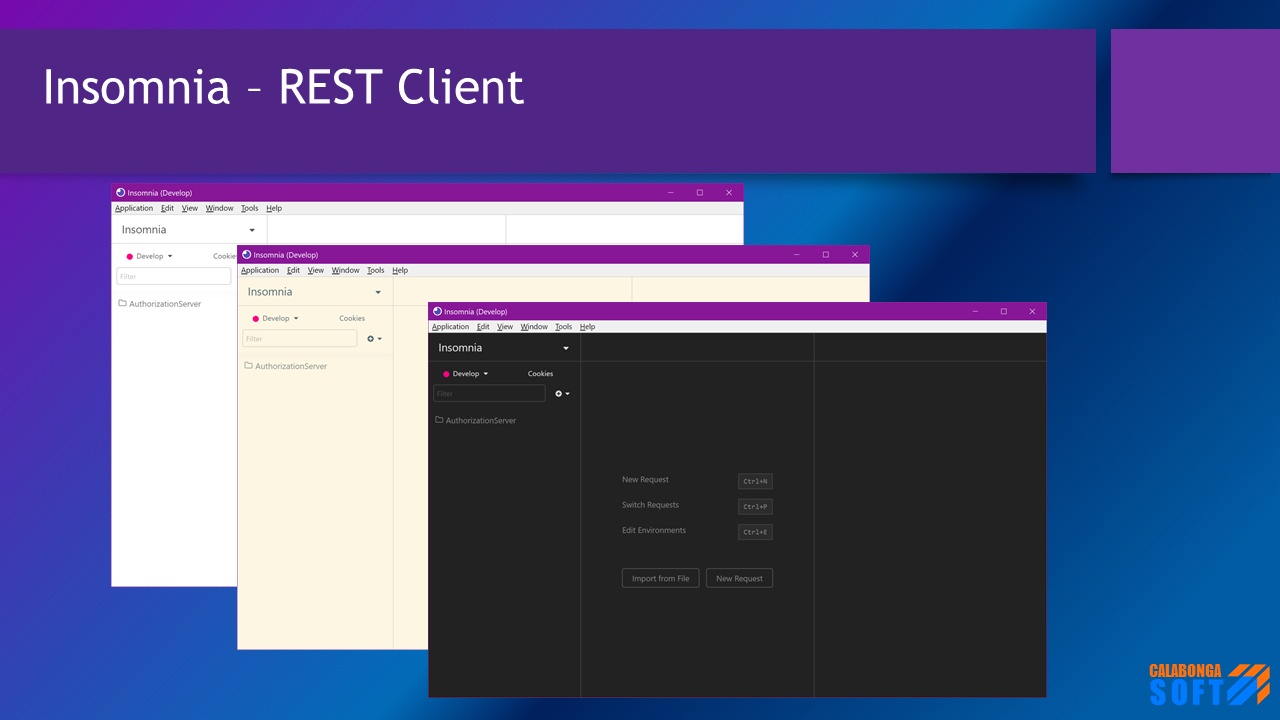Open Application menu in white Insomnia window
Viewport: 1280px width, 720px height.
134,209
